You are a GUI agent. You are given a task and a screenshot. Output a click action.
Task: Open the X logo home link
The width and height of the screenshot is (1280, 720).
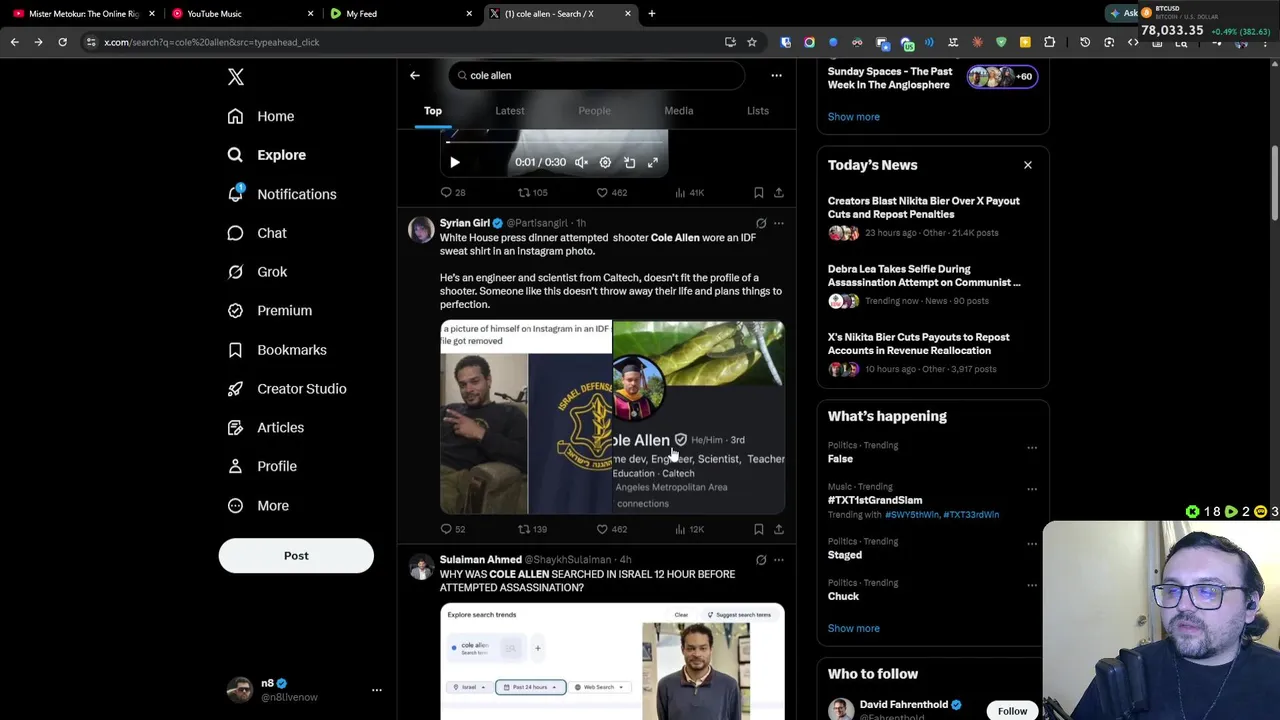pyautogui.click(x=235, y=77)
